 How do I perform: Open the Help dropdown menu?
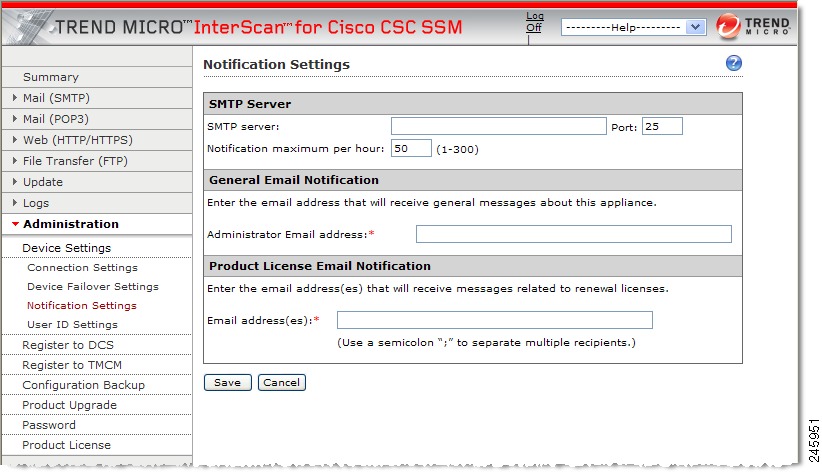[634, 27]
